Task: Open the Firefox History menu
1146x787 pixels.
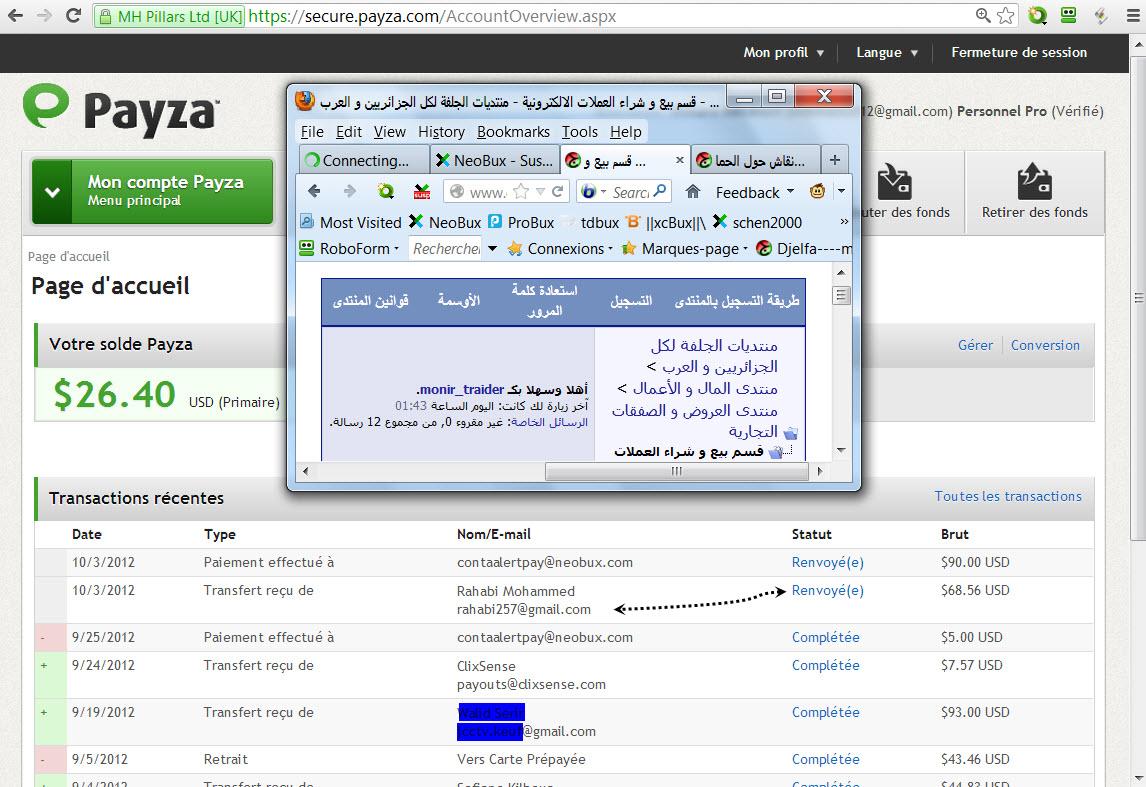Action: pos(441,132)
